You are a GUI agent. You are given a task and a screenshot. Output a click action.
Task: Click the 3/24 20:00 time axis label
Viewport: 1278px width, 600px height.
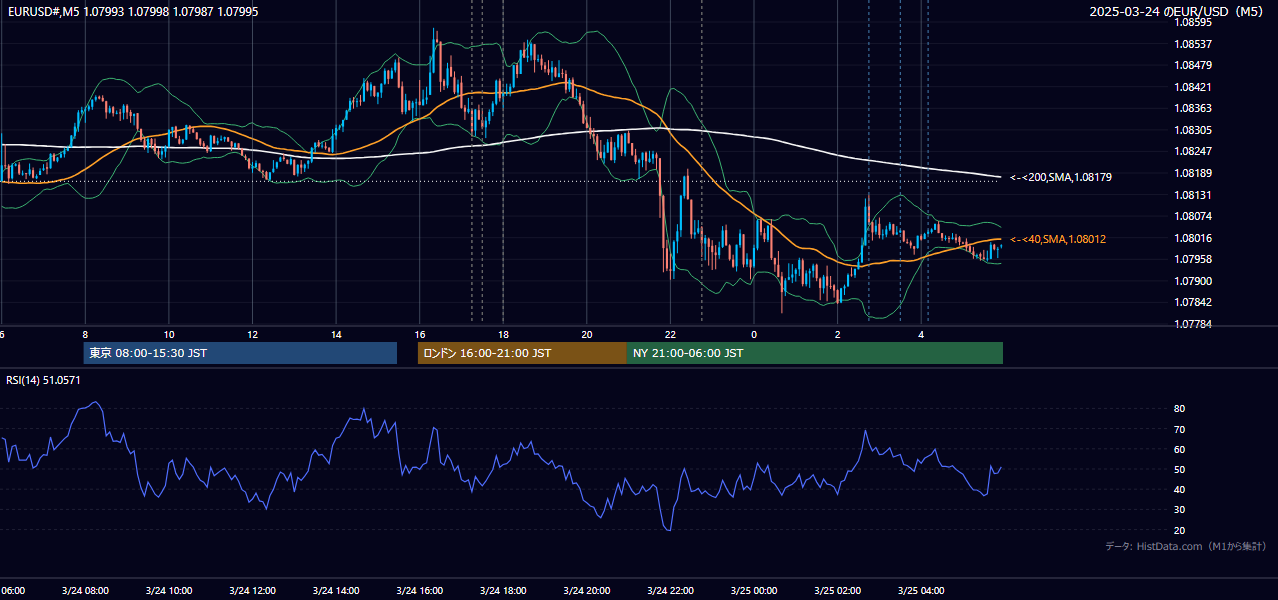tap(587, 590)
